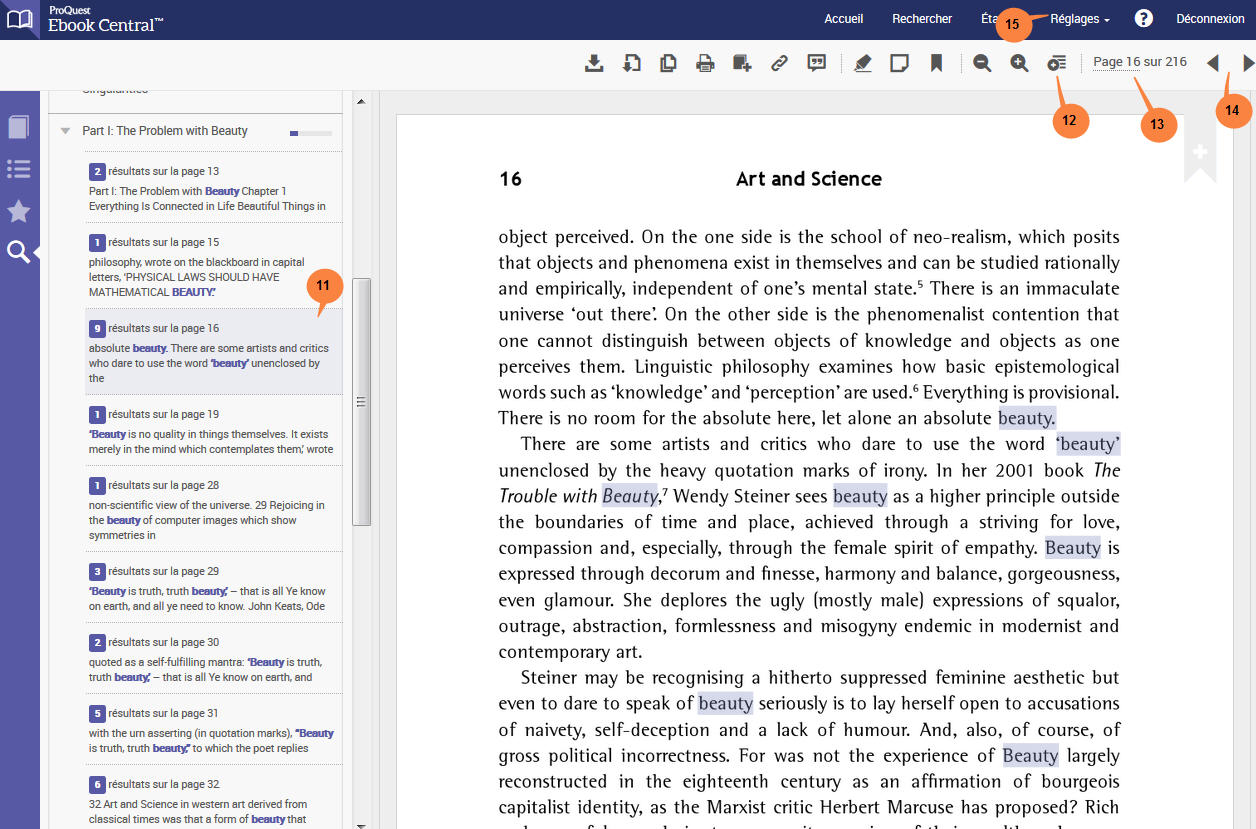Open the table of contents sidebar icon

[18, 169]
